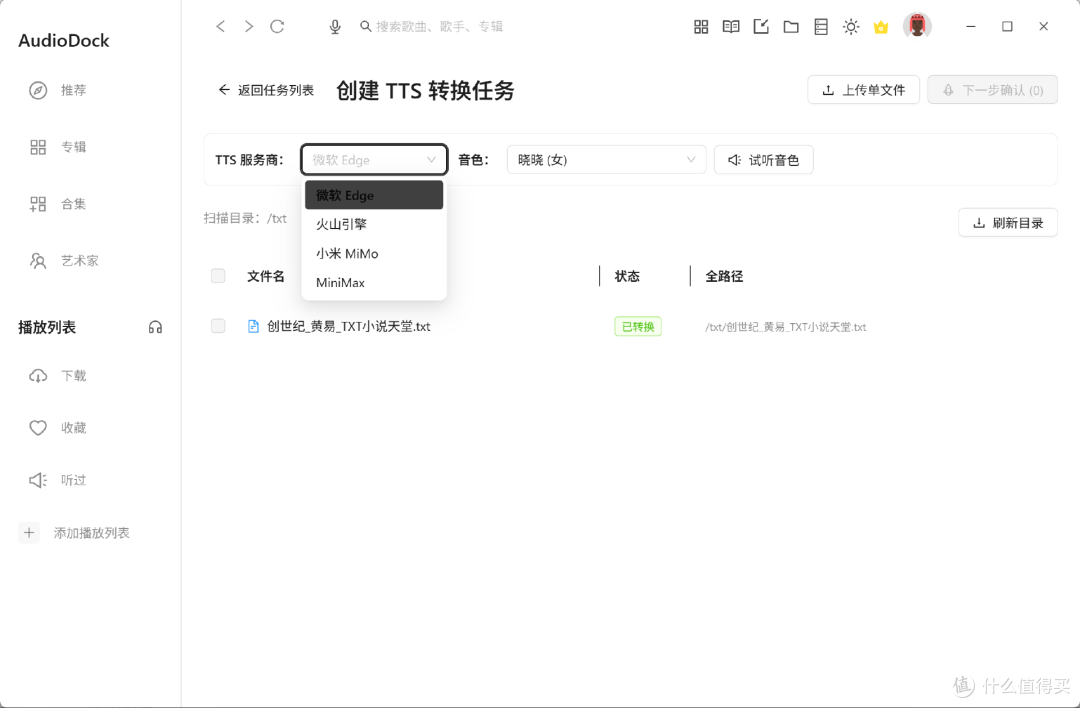The image size is (1080, 708).
Task: Click file name 创世纪_黄易_TXT小说天堂.txt
Action: click(x=349, y=326)
